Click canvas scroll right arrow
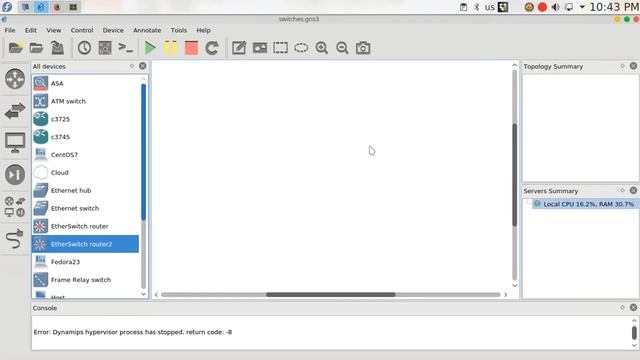 tap(506, 294)
